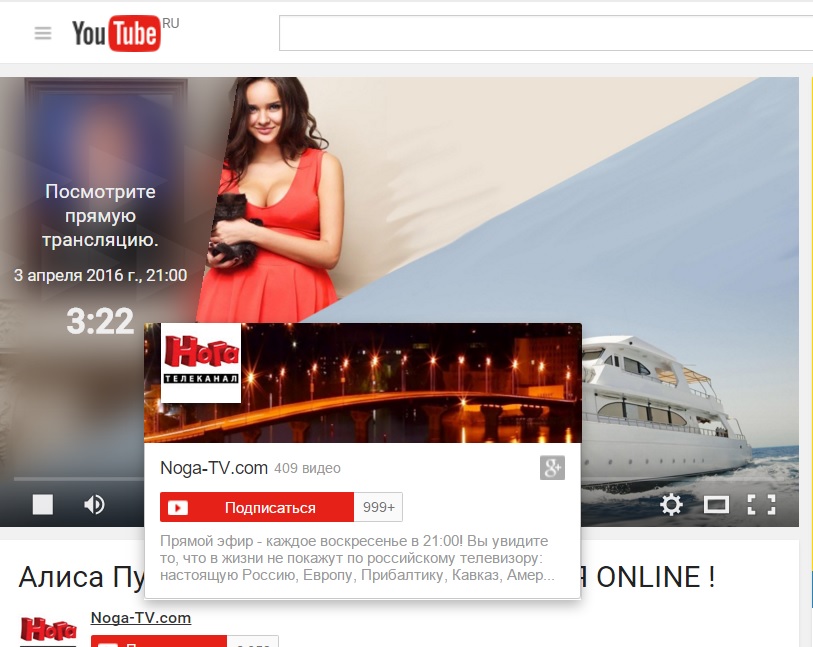Screen dimensions: 813x647
Task: Open the Google+ page from popup card
Action: coord(552,468)
